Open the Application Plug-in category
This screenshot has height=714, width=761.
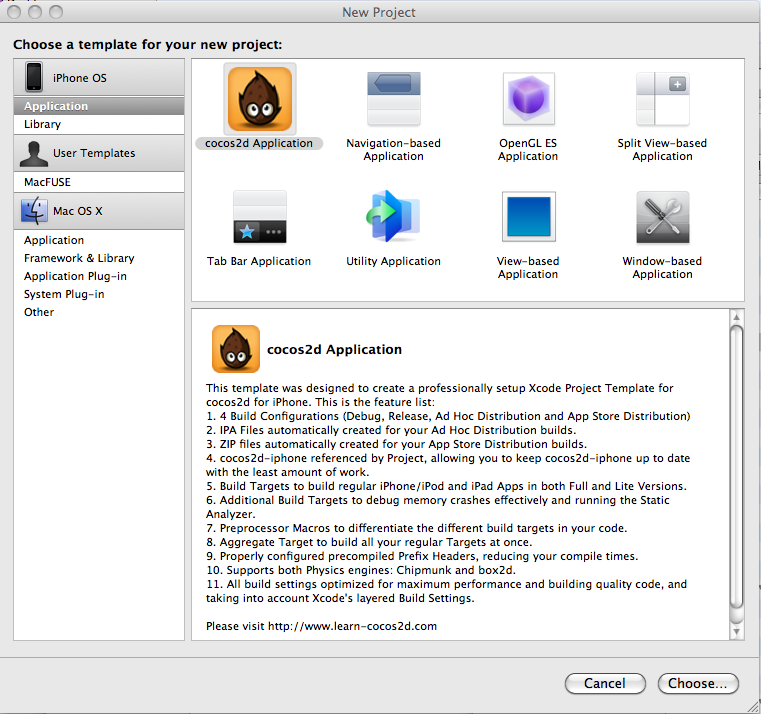click(x=99, y=276)
